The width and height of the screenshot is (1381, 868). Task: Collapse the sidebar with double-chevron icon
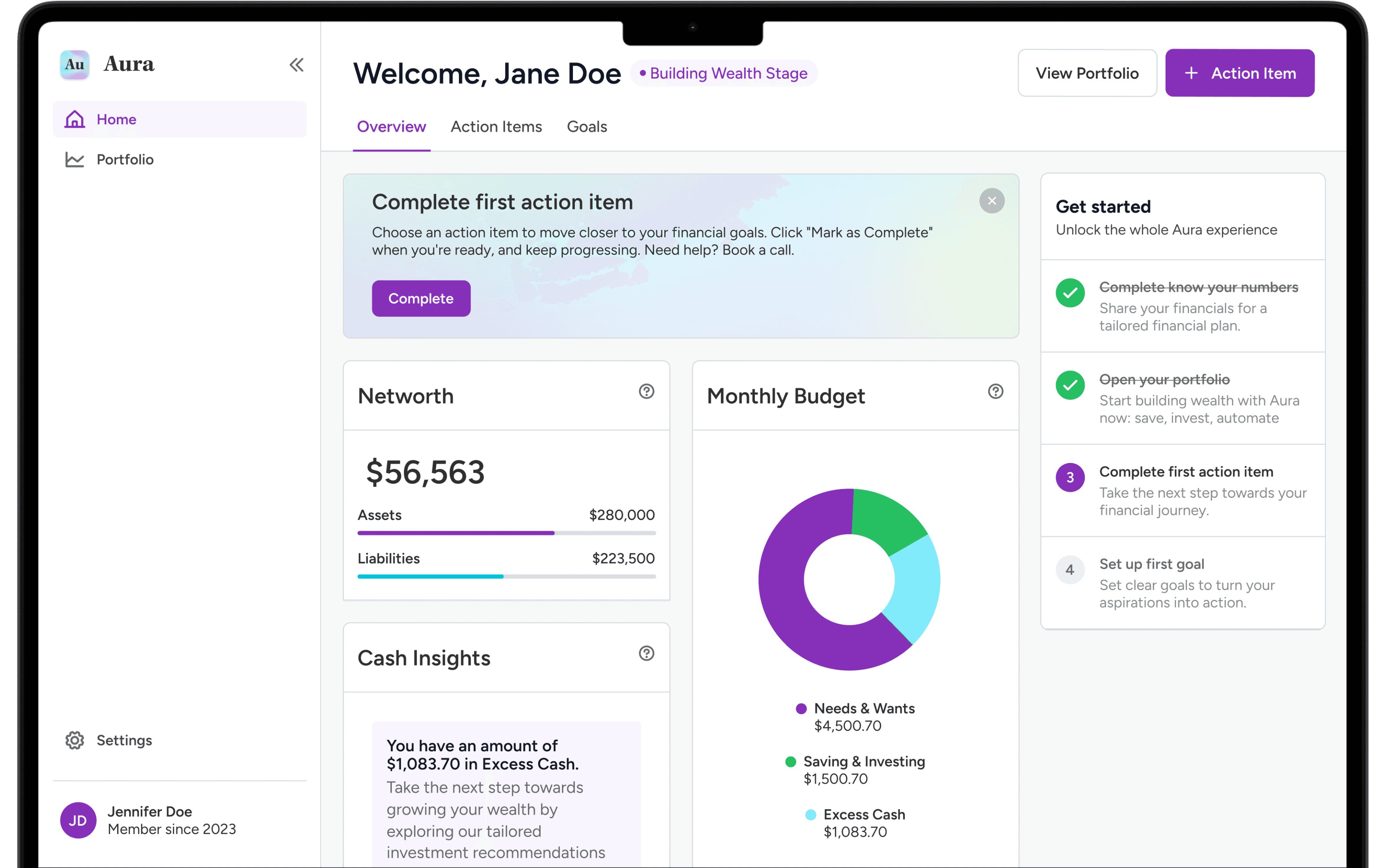pyautogui.click(x=297, y=65)
